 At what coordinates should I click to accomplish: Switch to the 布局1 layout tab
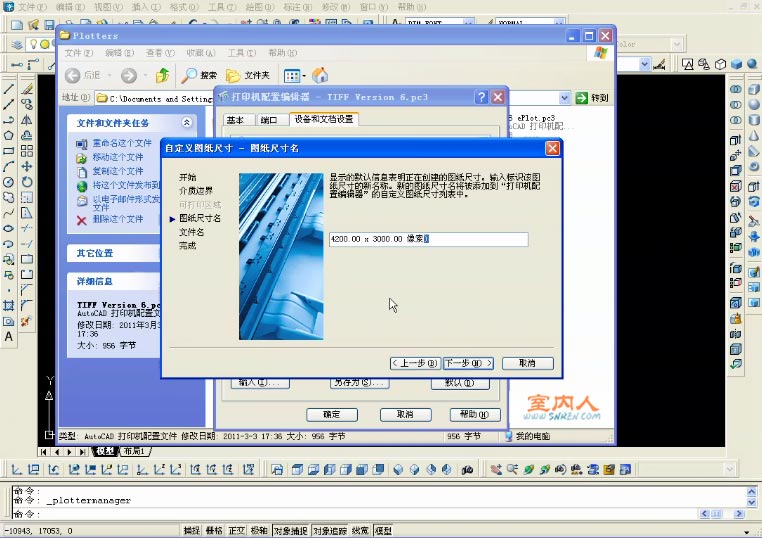pos(134,451)
